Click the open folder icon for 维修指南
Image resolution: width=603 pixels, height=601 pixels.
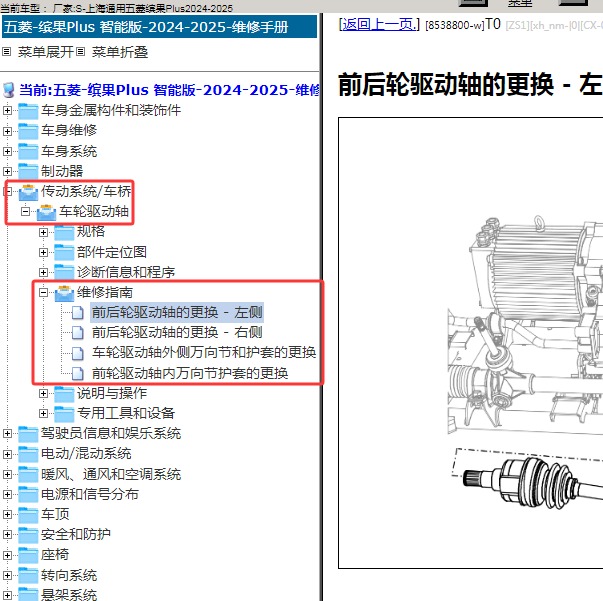pos(64,293)
